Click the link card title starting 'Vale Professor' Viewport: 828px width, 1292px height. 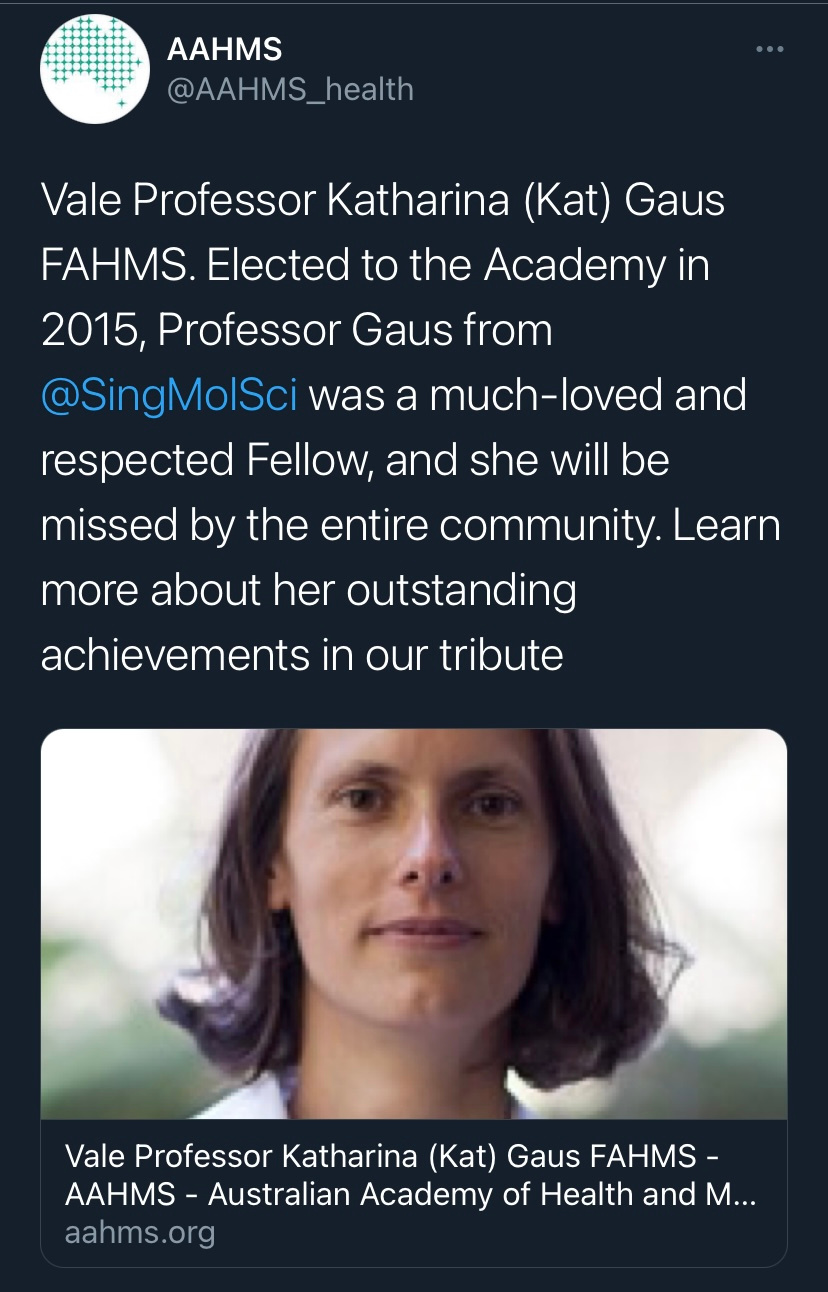pos(391,1157)
